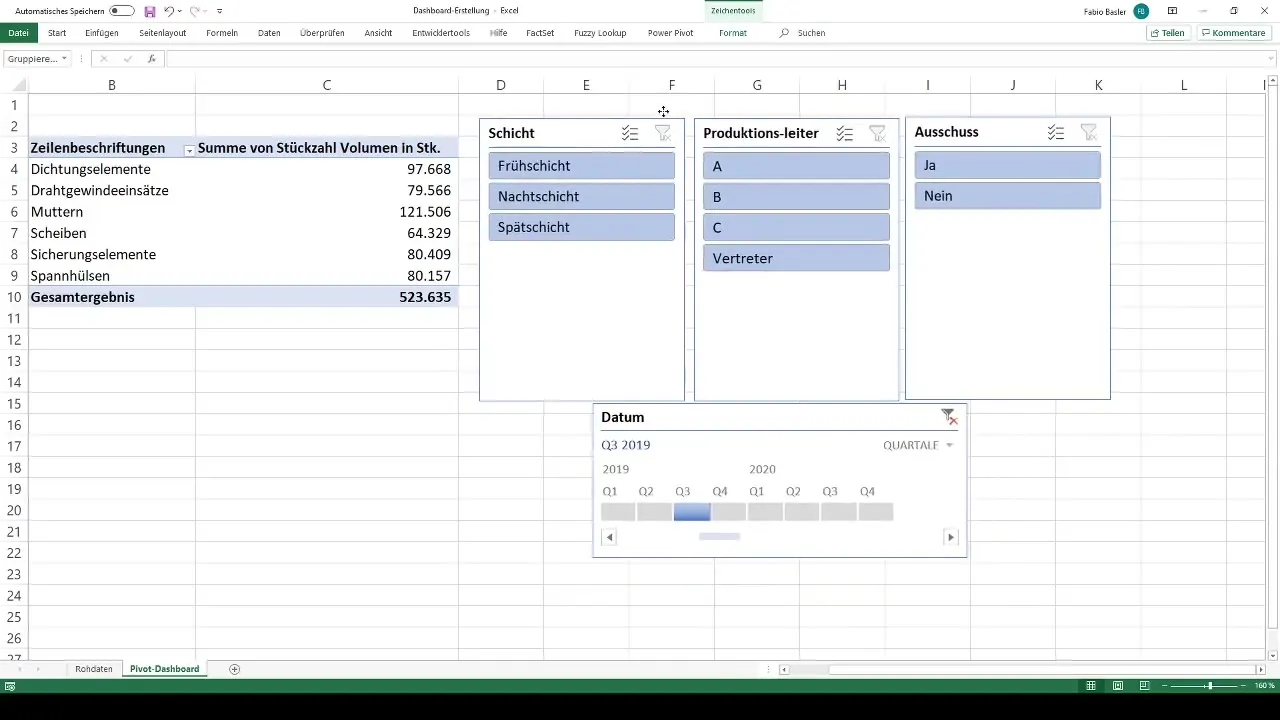Select the Q1 2019 timeline segment
This screenshot has width=1280, height=720.
[618, 512]
